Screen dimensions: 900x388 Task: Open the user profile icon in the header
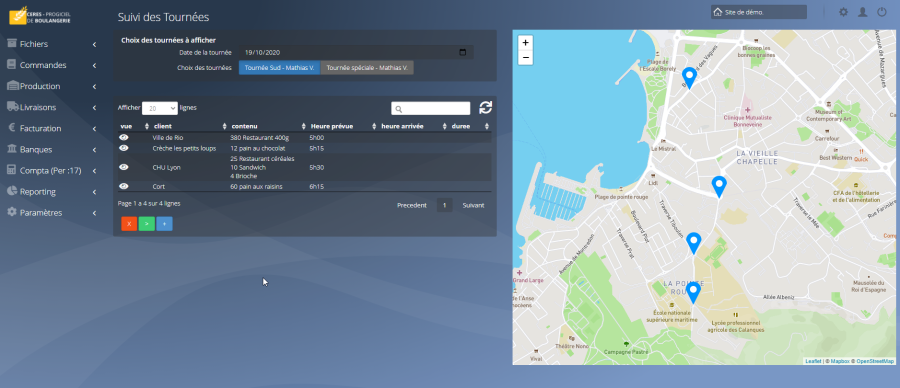[x=862, y=11]
